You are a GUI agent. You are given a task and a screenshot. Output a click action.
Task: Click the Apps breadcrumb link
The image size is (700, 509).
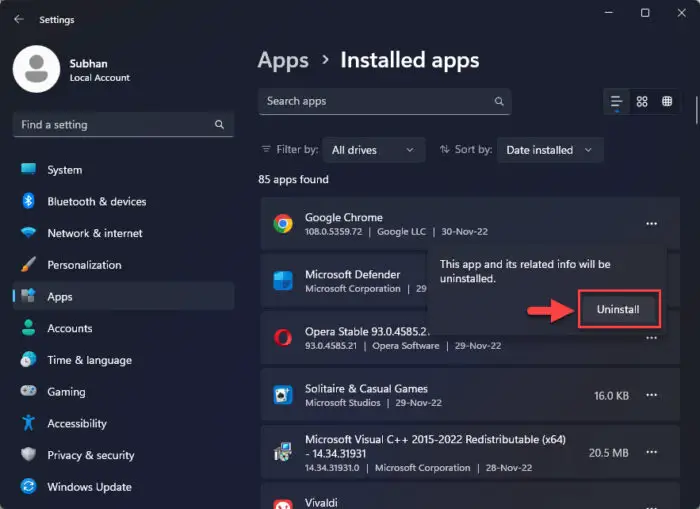click(x=283, y=60)
